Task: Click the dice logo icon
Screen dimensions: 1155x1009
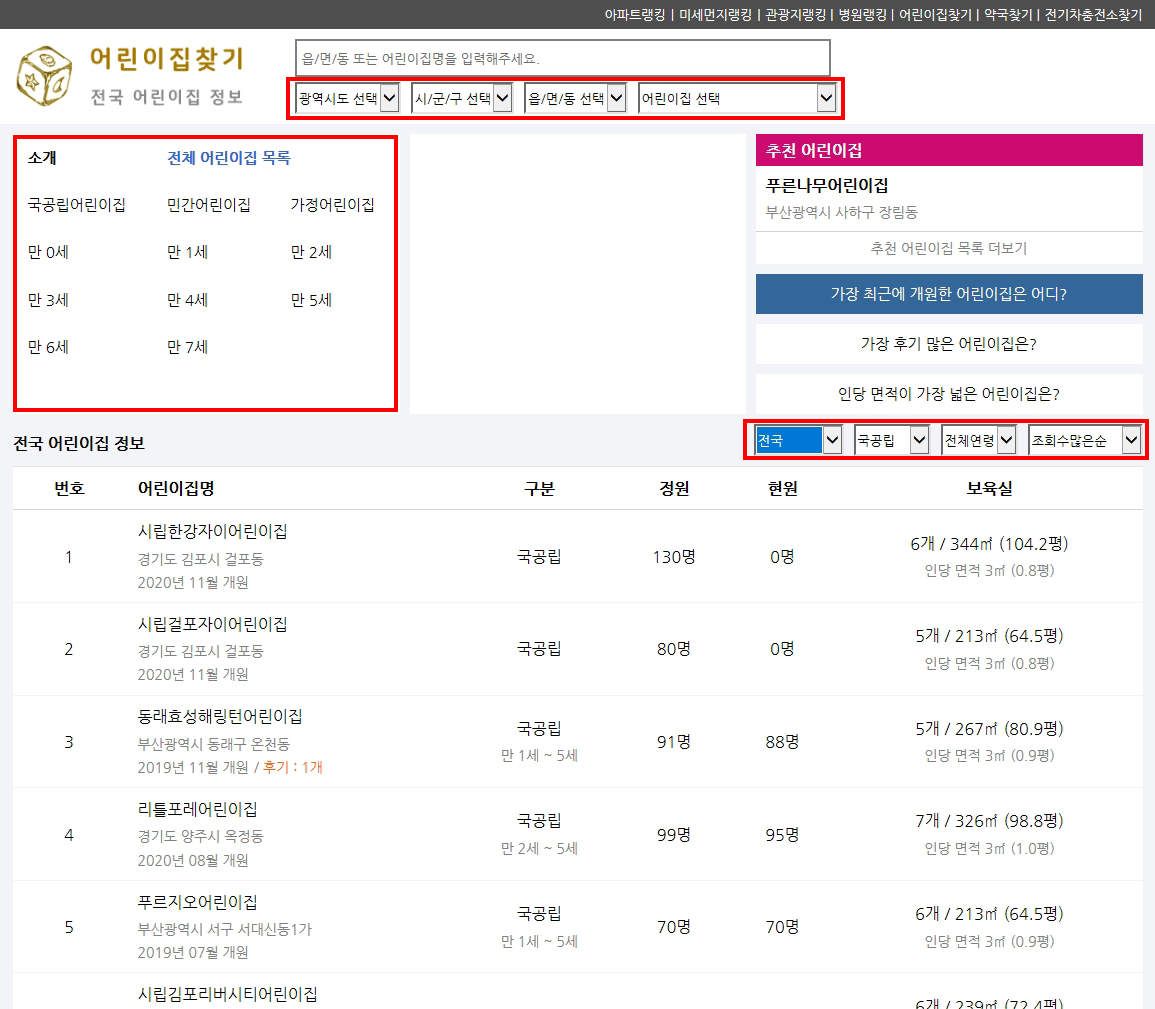Action: (x=44, y=76)
